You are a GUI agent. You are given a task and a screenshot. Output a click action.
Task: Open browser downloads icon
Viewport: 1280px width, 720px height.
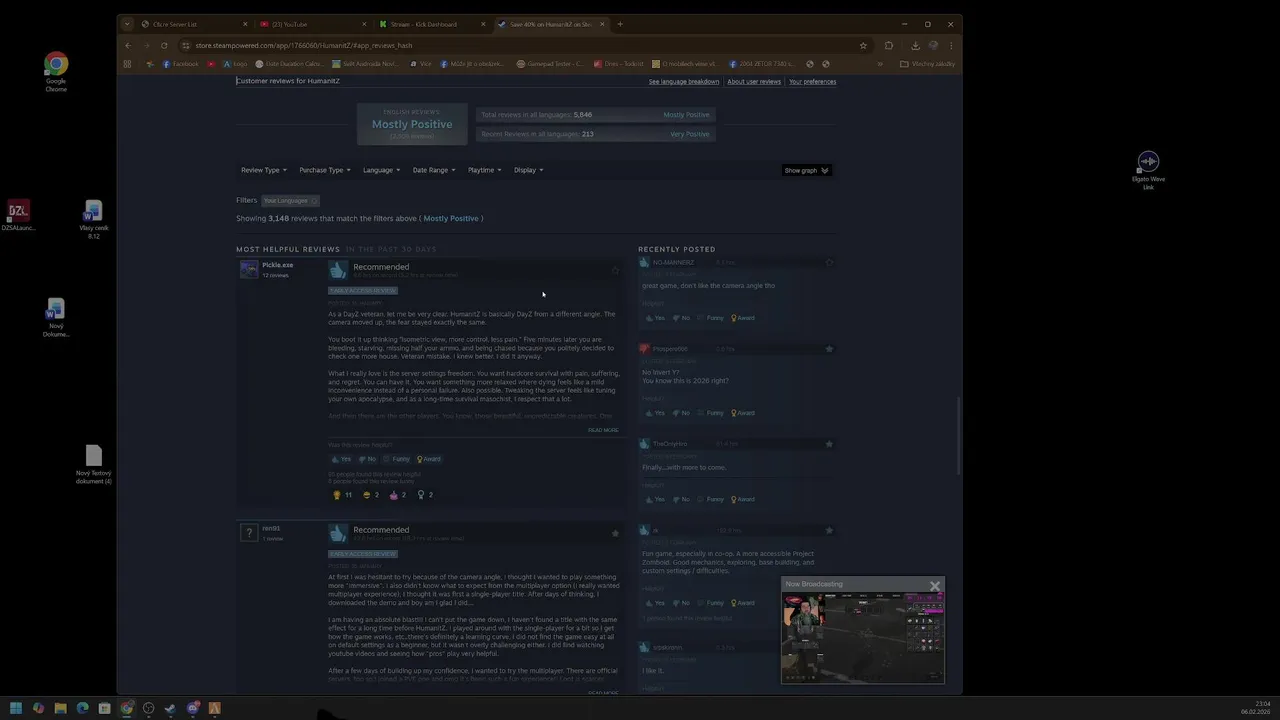click(915, 45)
